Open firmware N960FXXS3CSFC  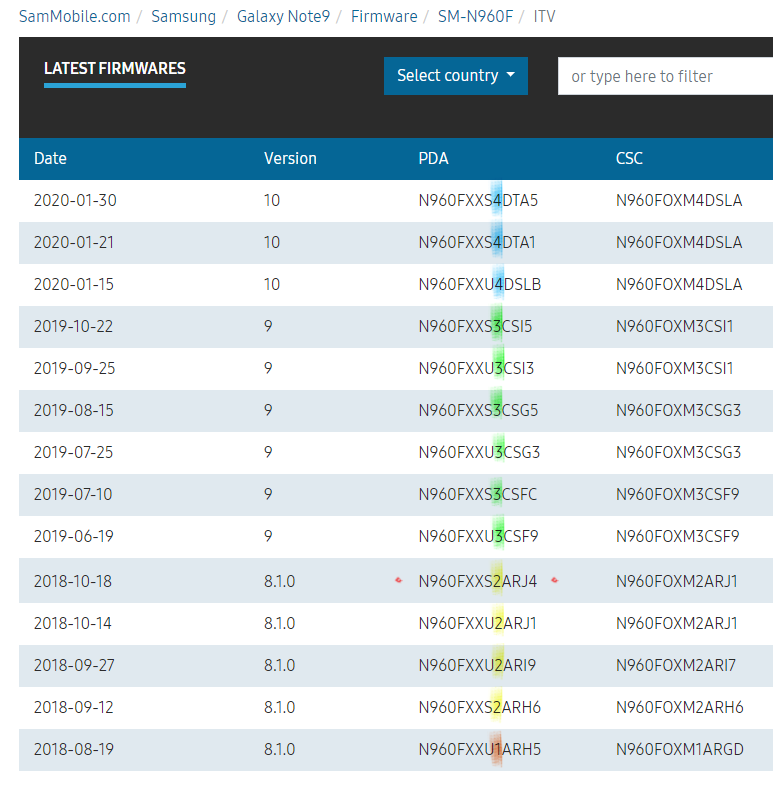click(477, 495)
